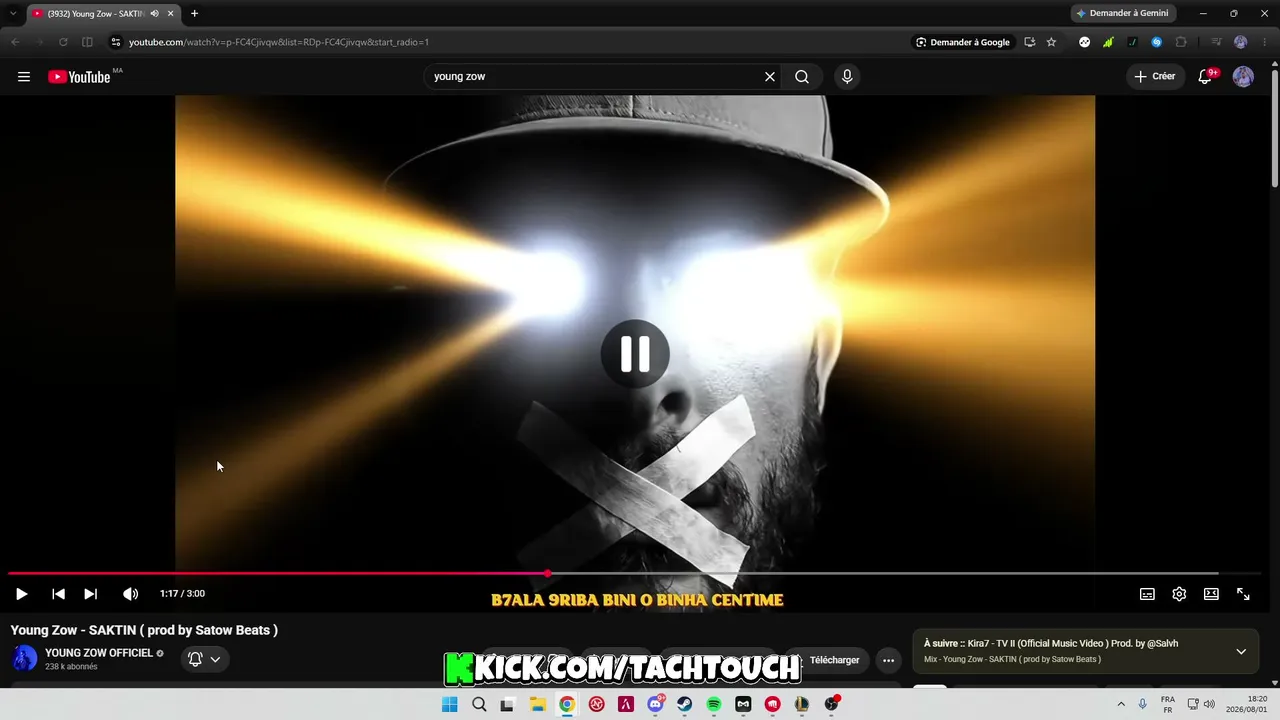Open the player settings gear

click(1179, 594)
